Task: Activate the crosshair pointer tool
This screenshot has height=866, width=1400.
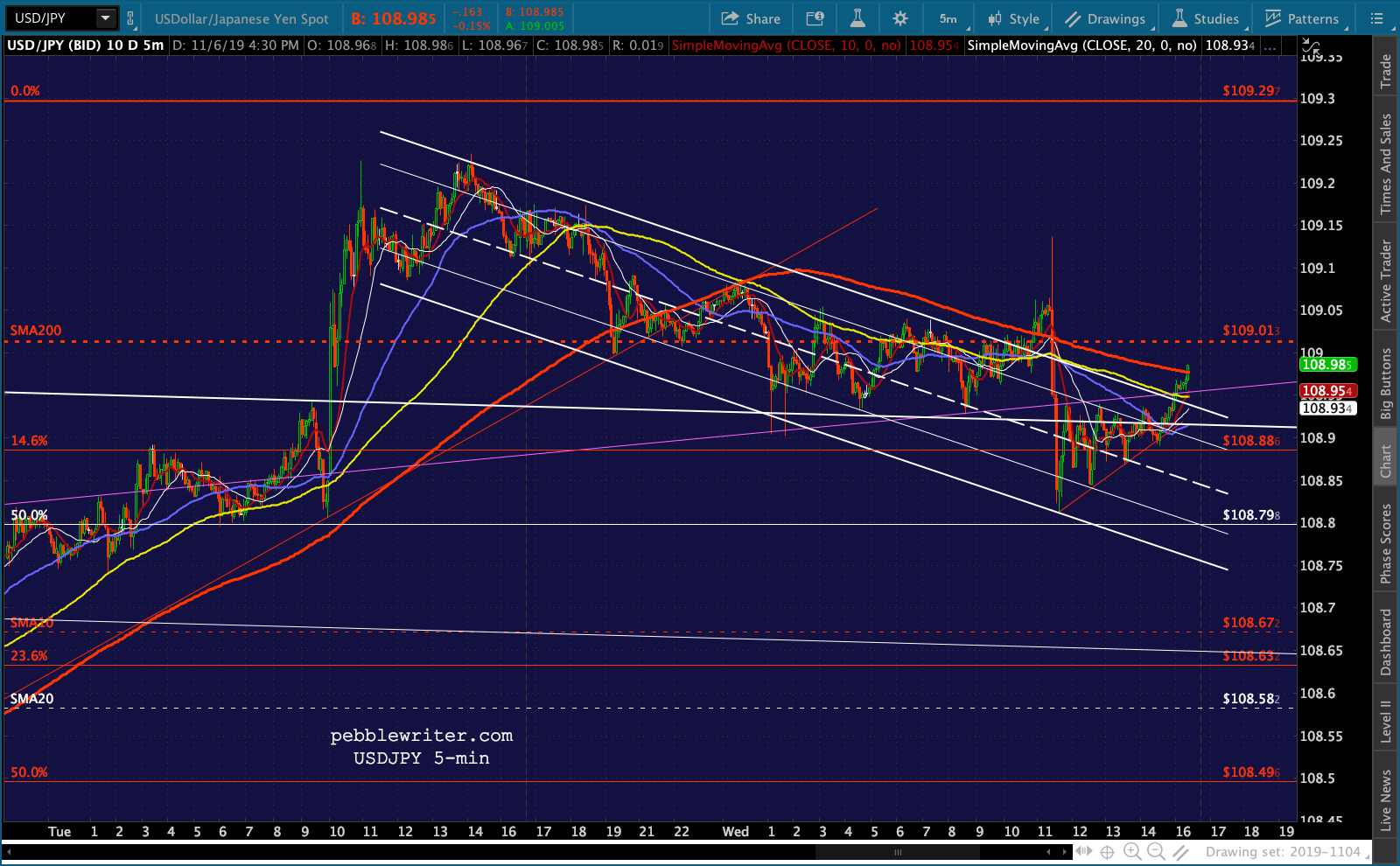Action: tap(1108, 852)
